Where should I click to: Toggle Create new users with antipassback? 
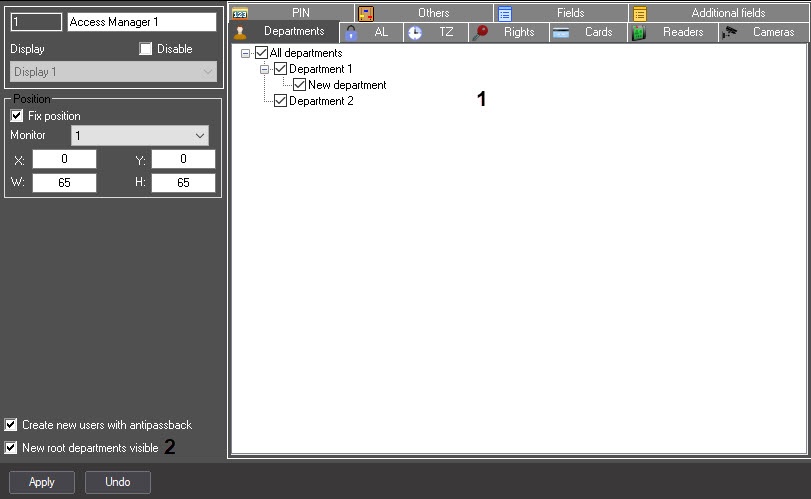pos(10,425)
